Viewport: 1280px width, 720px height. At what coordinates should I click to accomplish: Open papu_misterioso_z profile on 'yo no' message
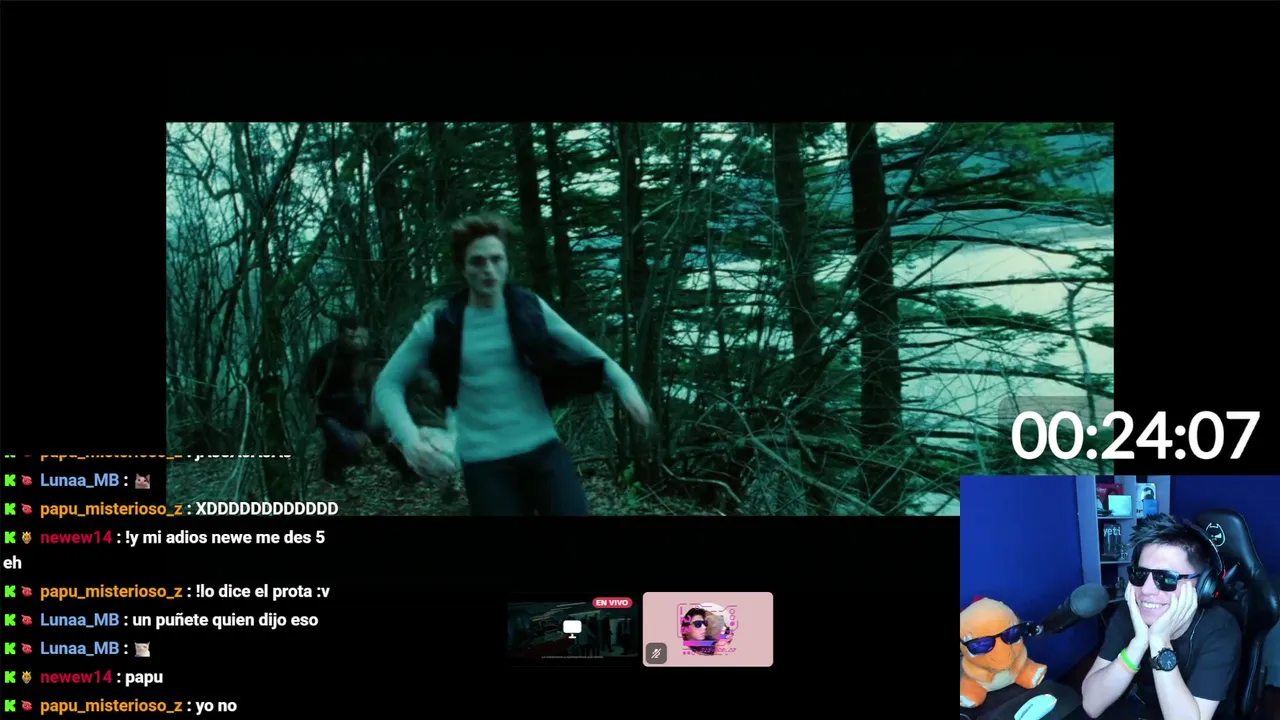click(111, 706)
